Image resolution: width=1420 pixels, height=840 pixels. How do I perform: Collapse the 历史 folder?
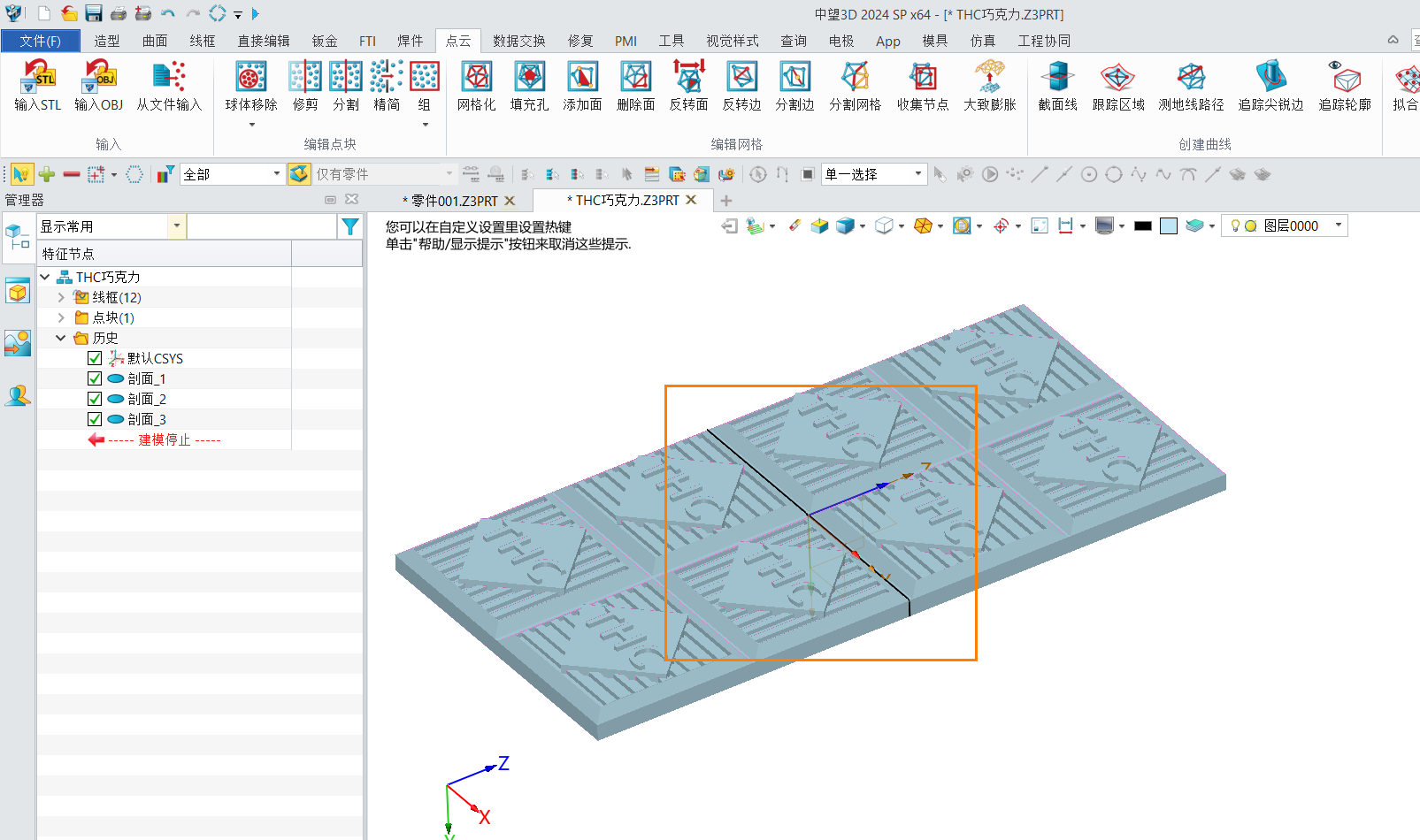click(x=61, y=338)
